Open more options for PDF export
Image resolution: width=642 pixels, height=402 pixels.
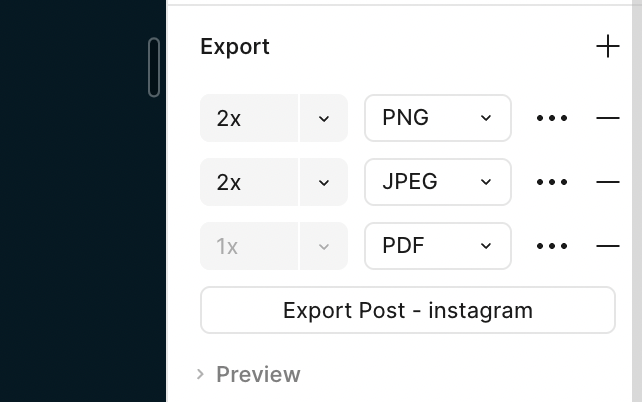pos(552,246)
